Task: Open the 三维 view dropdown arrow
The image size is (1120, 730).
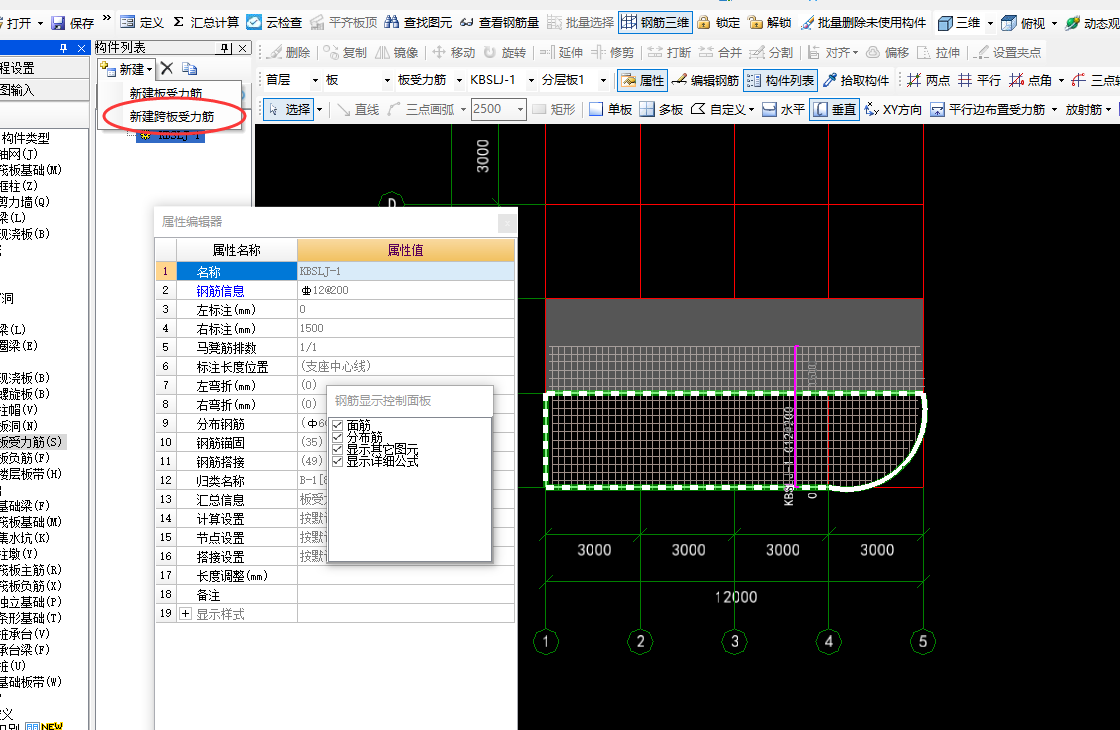Action: pos(990,24)
